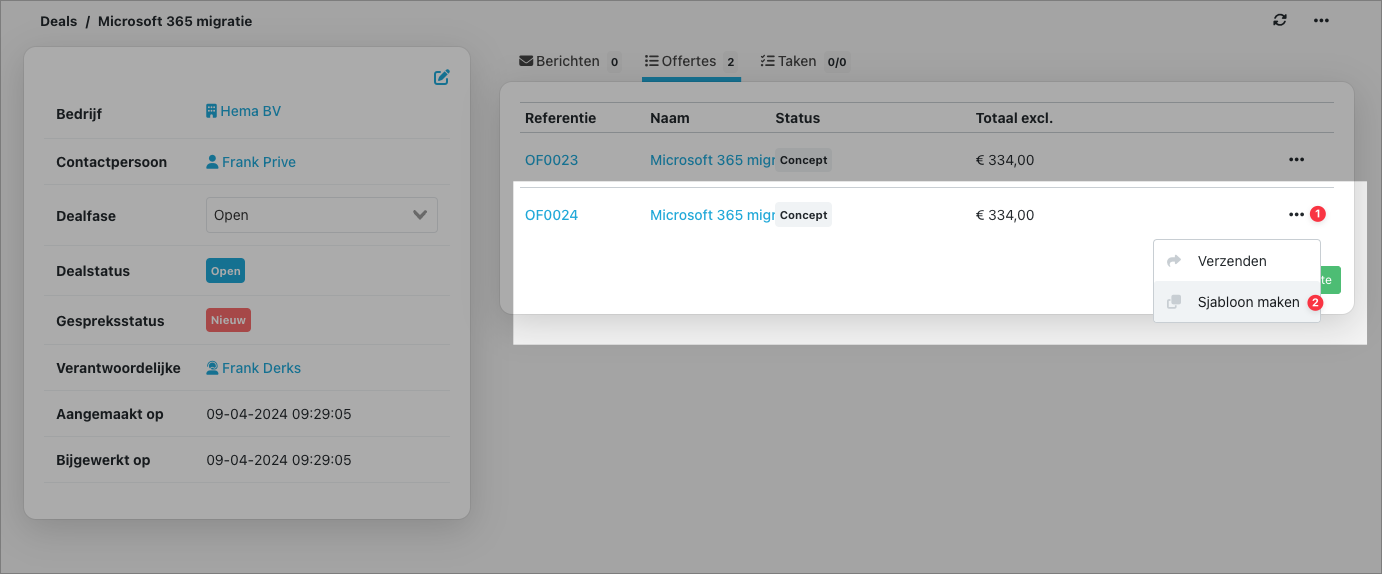Open the header three-dots menu
The image size is (1382, 574).
click(1321, 20)
